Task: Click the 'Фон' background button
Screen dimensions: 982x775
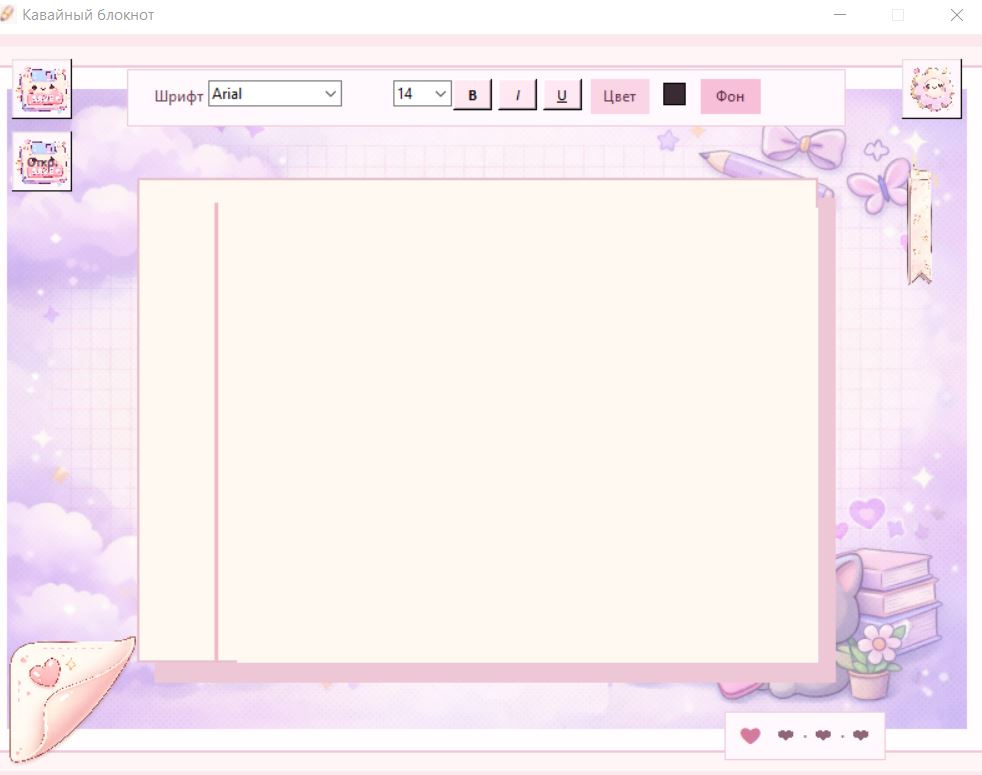Action: coord(730,96)
